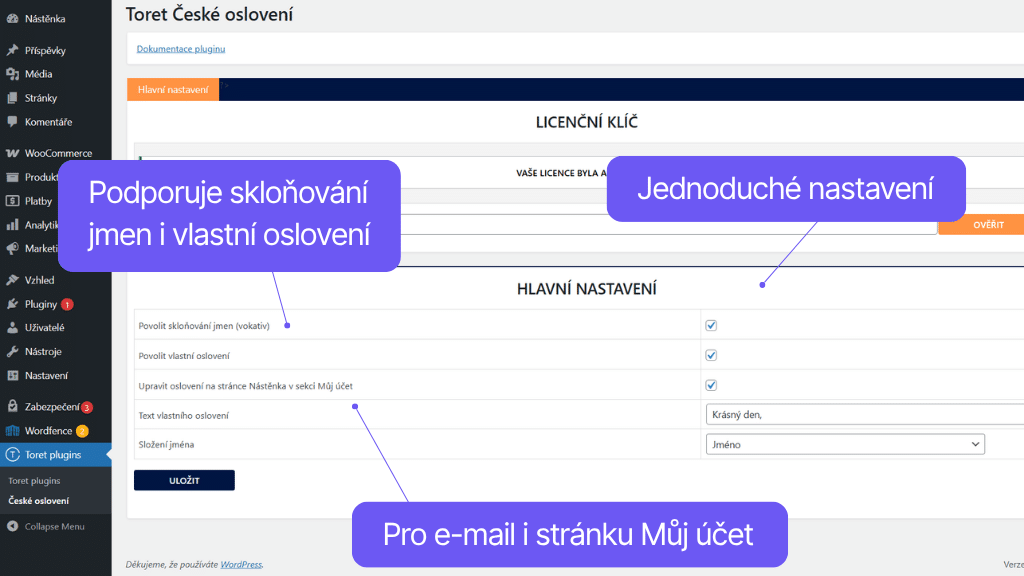Click the Collapse Menu arrow icon
The image size is (1024, 576).
click(12, 526)
